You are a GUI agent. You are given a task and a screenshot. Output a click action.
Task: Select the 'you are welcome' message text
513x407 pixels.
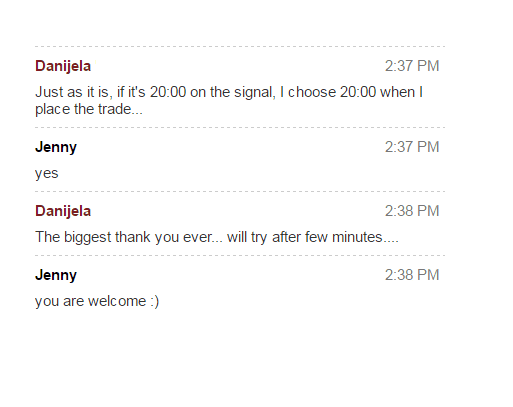click(97, 301)
